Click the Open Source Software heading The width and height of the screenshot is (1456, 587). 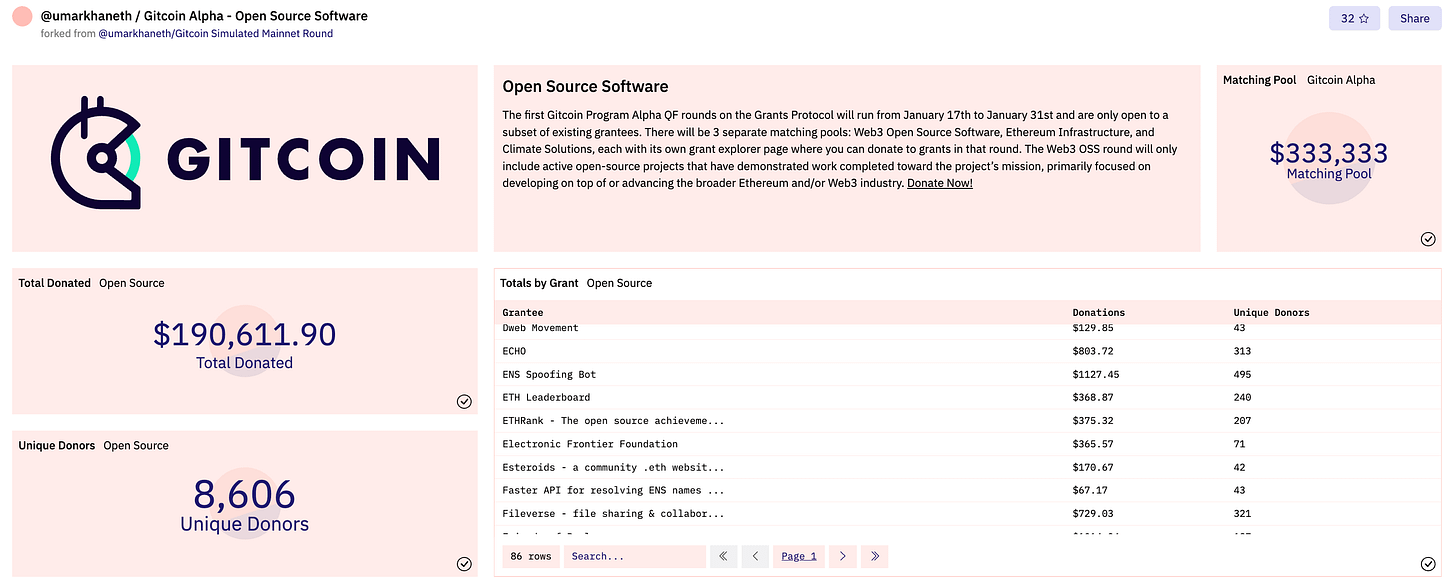[x=585, y=87]
